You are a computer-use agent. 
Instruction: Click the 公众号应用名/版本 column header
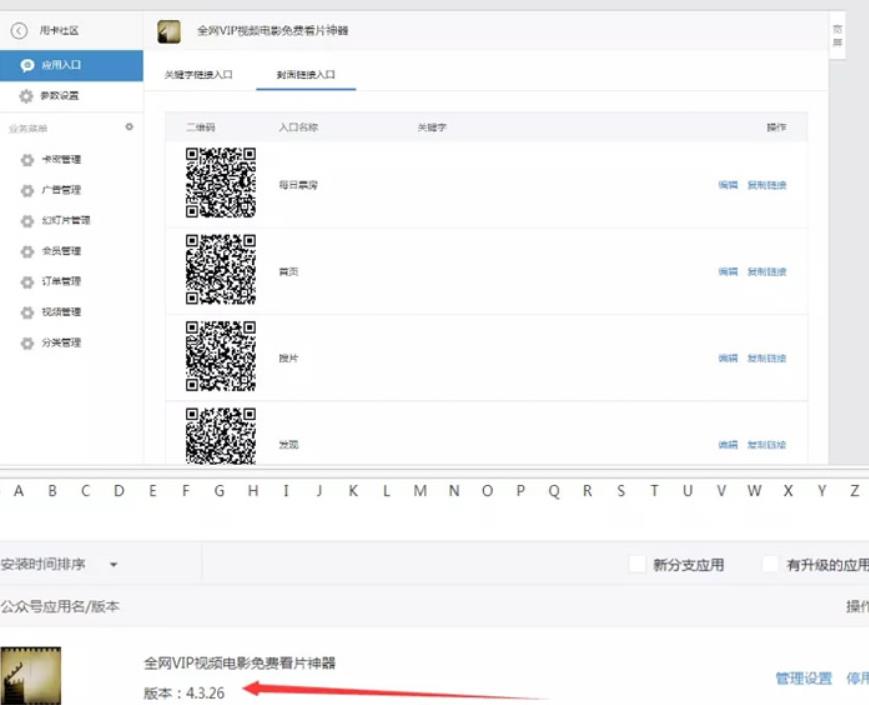click(60, 606)
